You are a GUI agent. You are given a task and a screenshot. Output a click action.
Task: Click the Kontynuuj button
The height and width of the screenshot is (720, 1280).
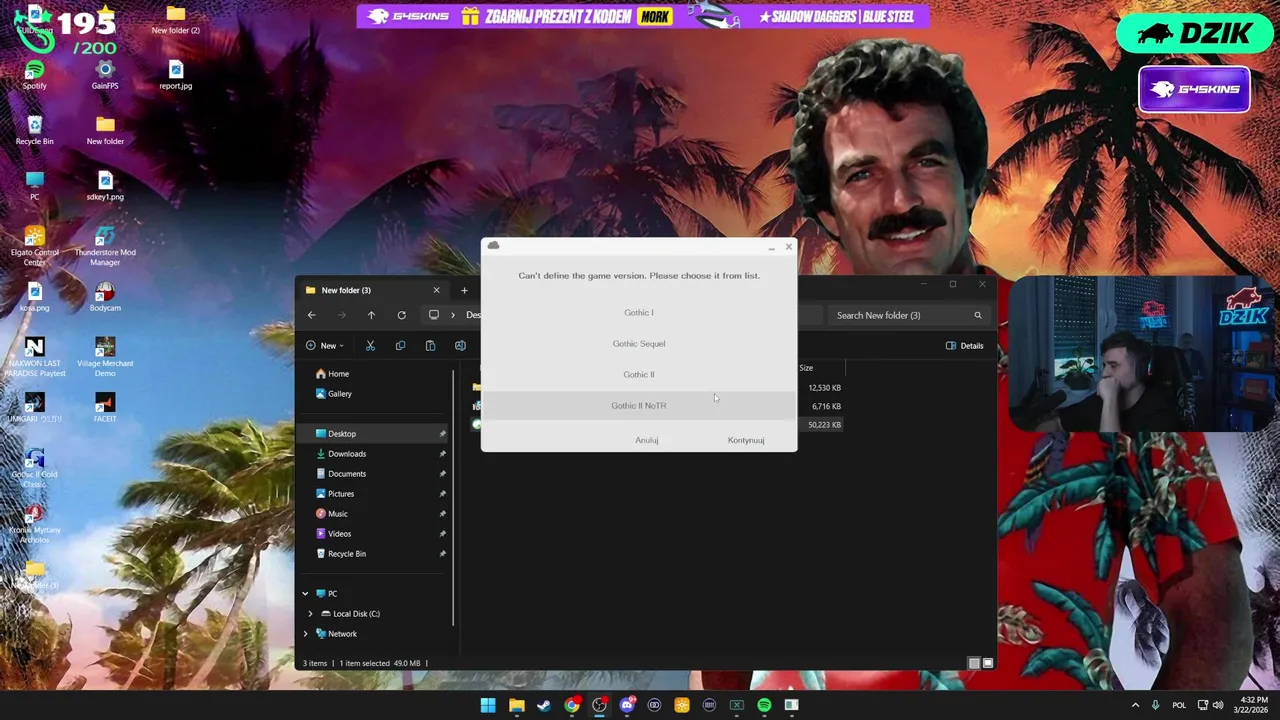click(x=746, y=440)
